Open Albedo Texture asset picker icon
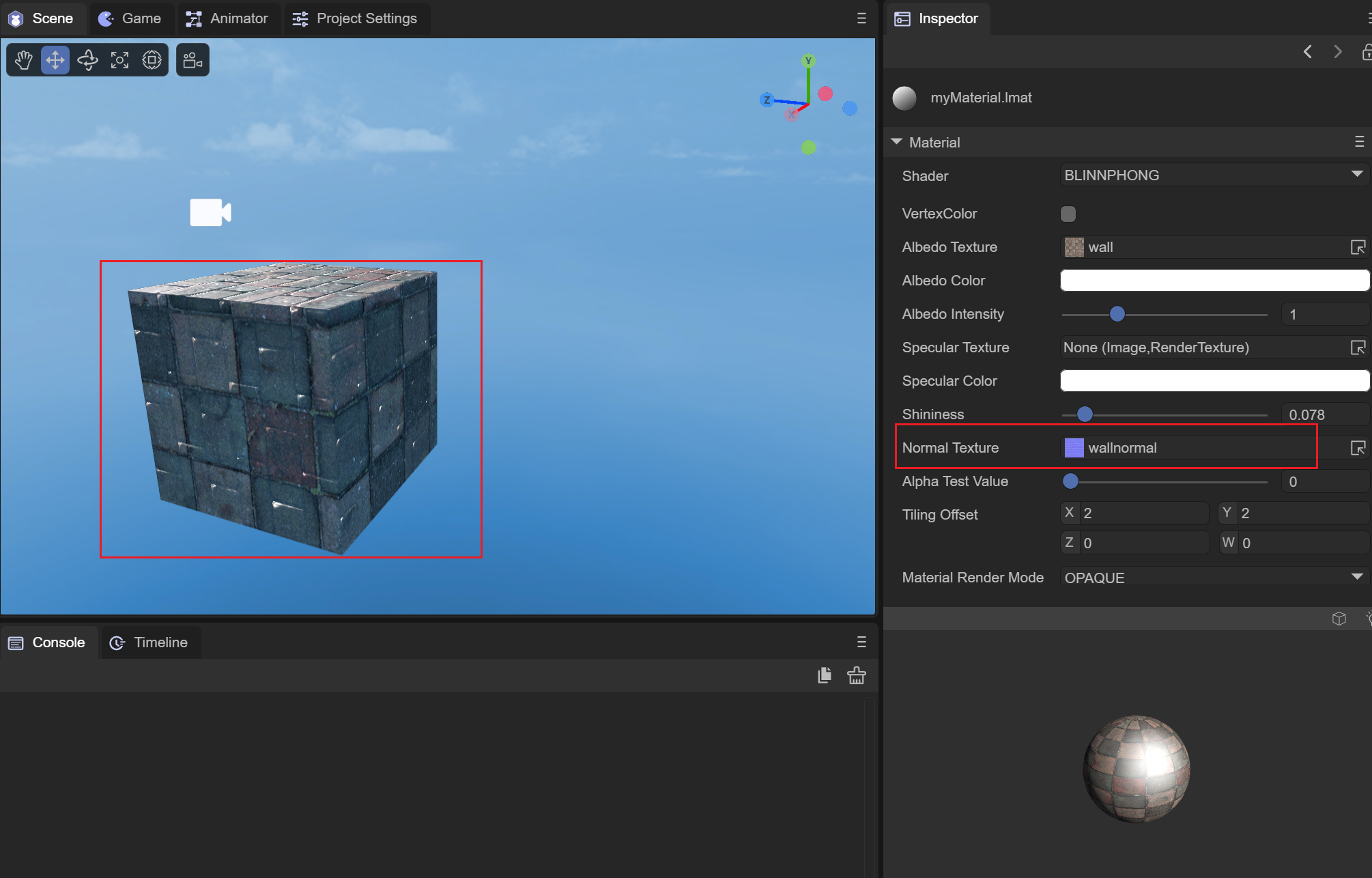The image size is (1372, 878). click(x=1358, y=247)
